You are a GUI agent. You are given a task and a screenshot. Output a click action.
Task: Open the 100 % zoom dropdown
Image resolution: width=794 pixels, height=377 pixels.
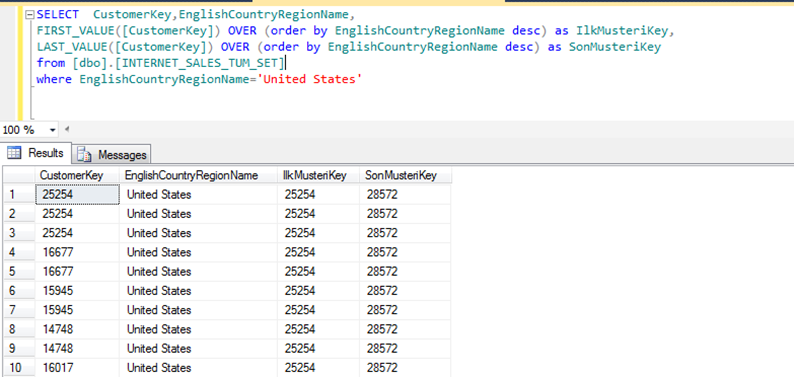(x=53, y=130)
